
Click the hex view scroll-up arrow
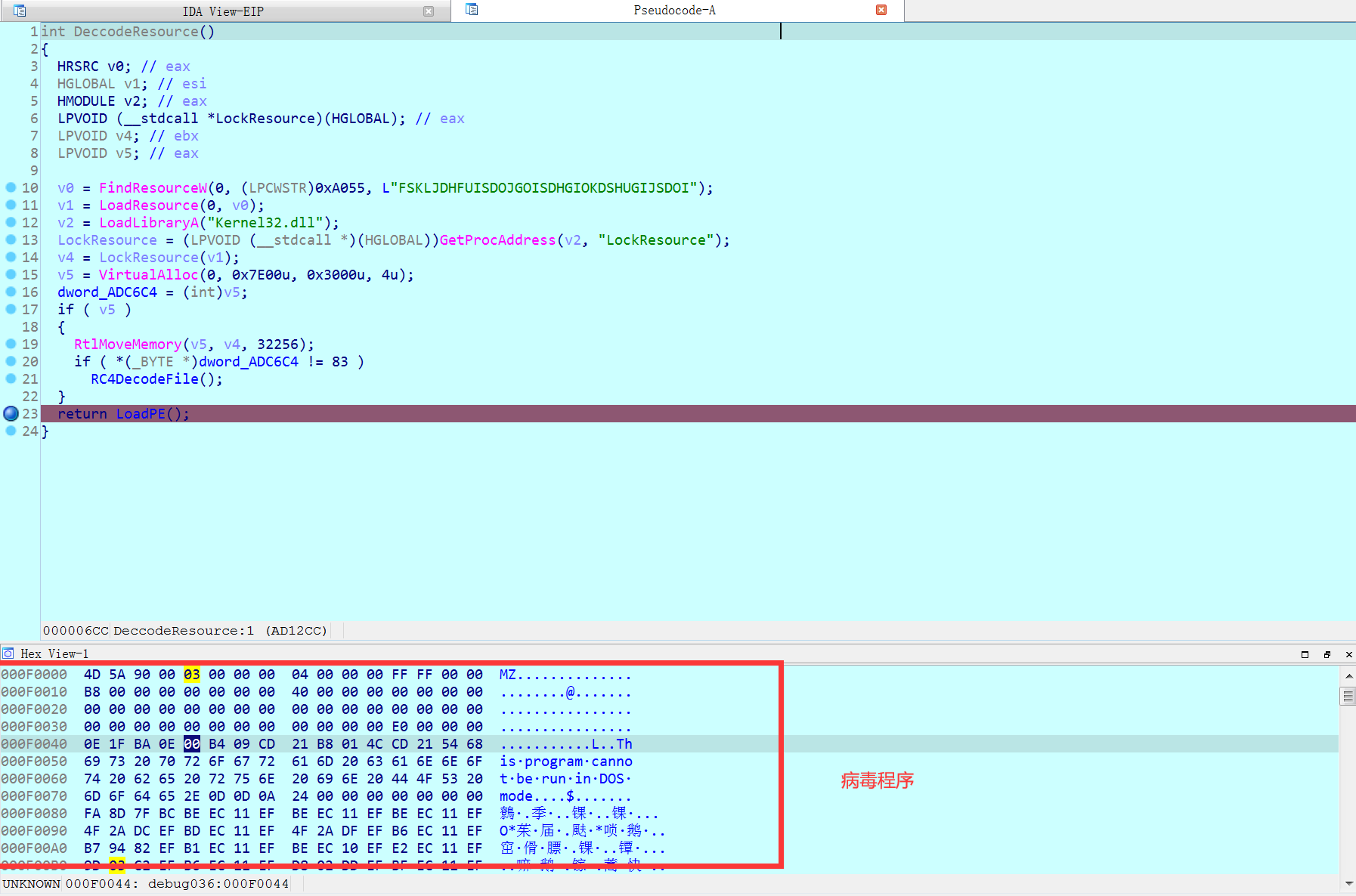[1348, 675]
